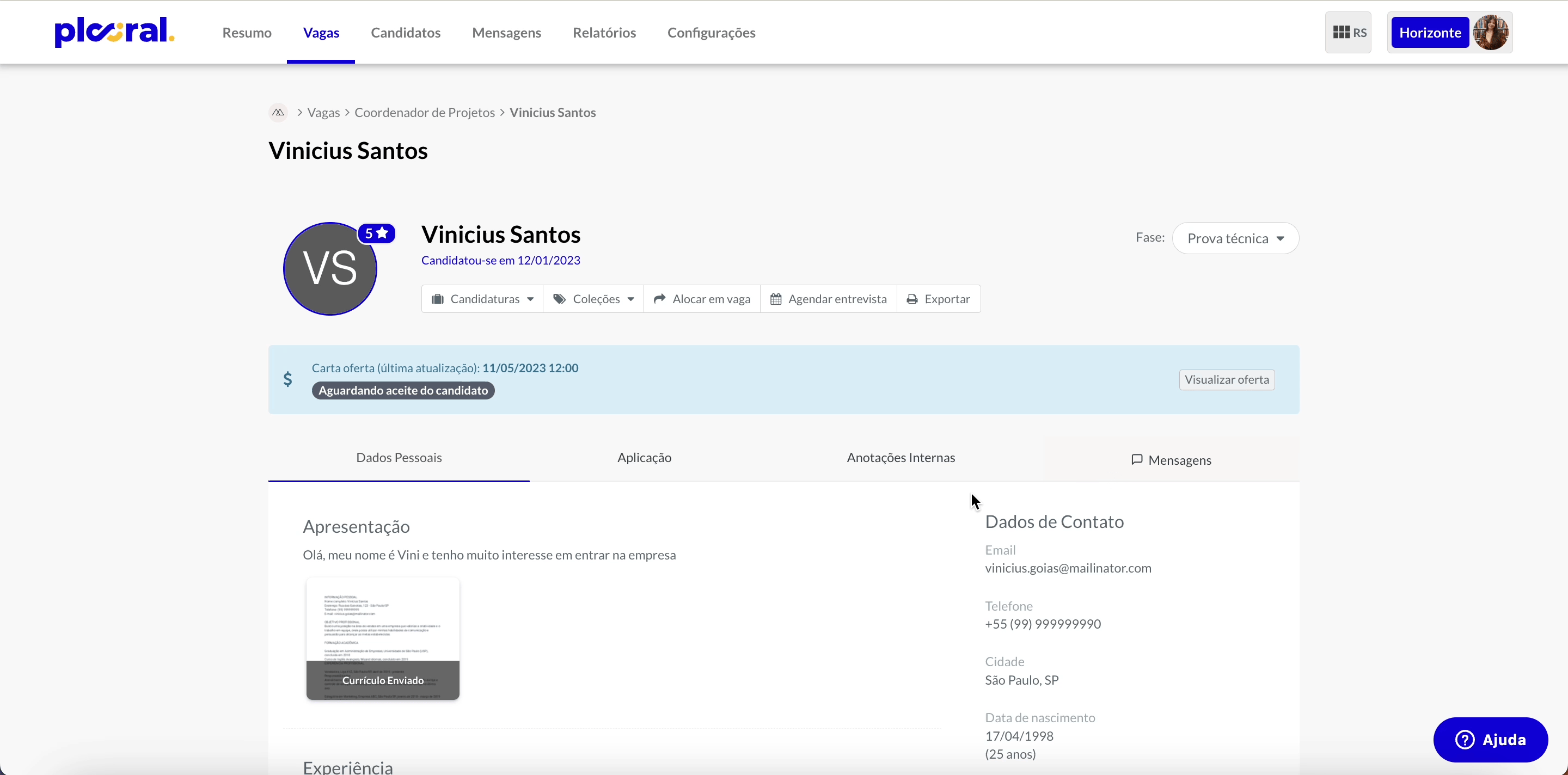Viewport: 1568px width, 775px height.
Task: Click Visualizar oferta button
Action: pos(1227,379)
